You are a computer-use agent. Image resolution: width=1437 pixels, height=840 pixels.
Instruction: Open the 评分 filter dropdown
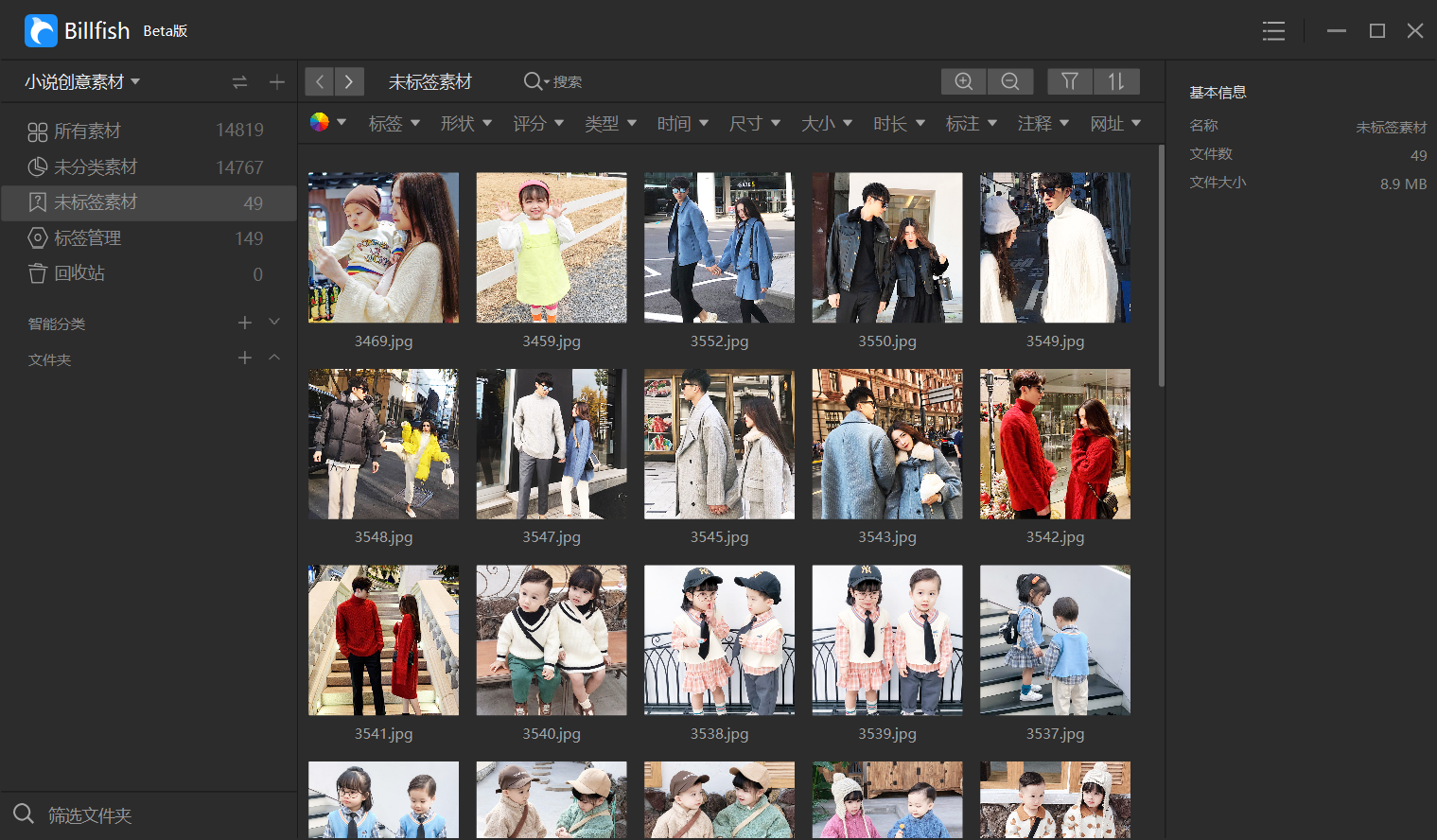click(x=538, y=123)
